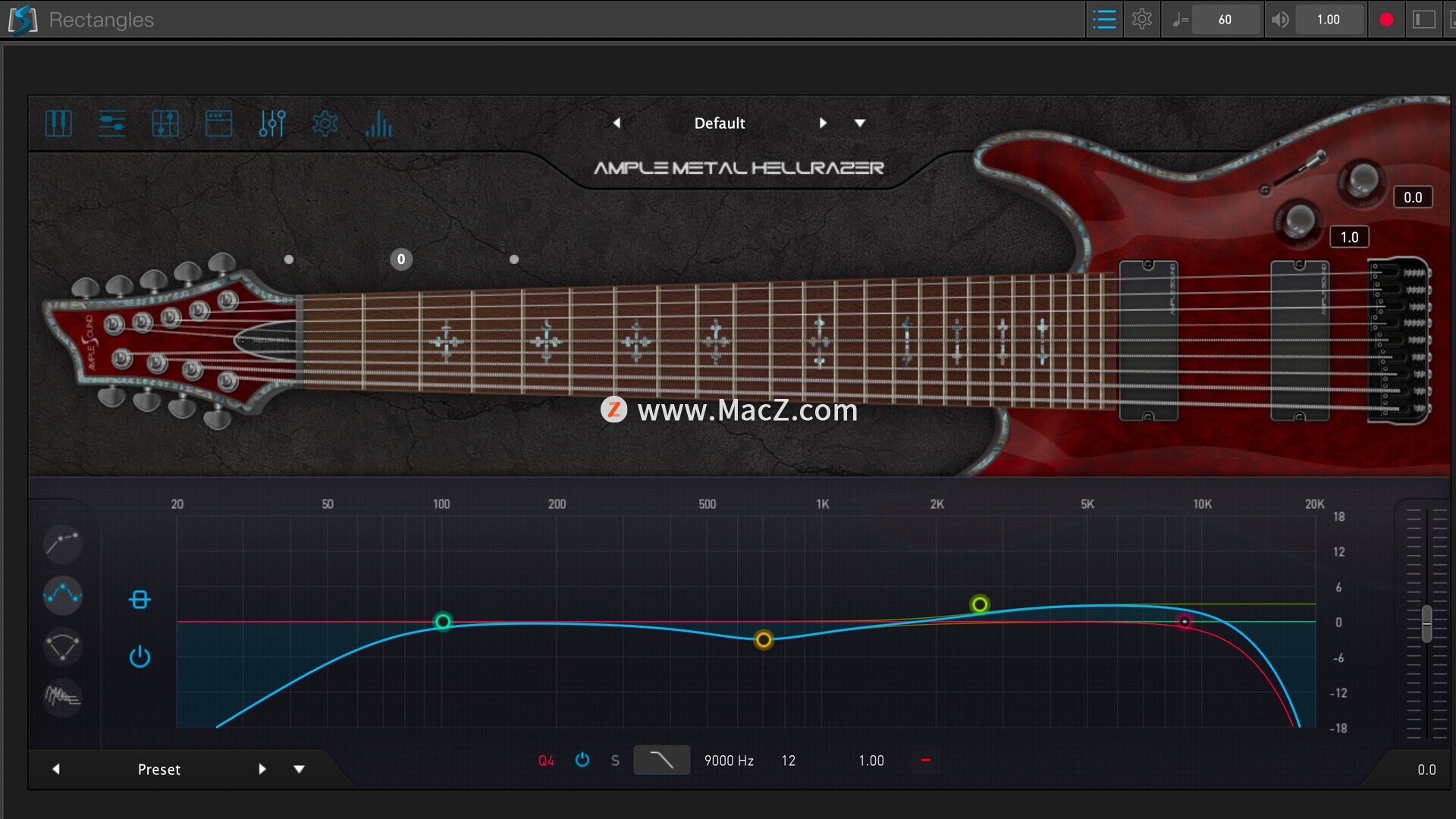Go to previous EQ Preset arrow

click(55, 769)
